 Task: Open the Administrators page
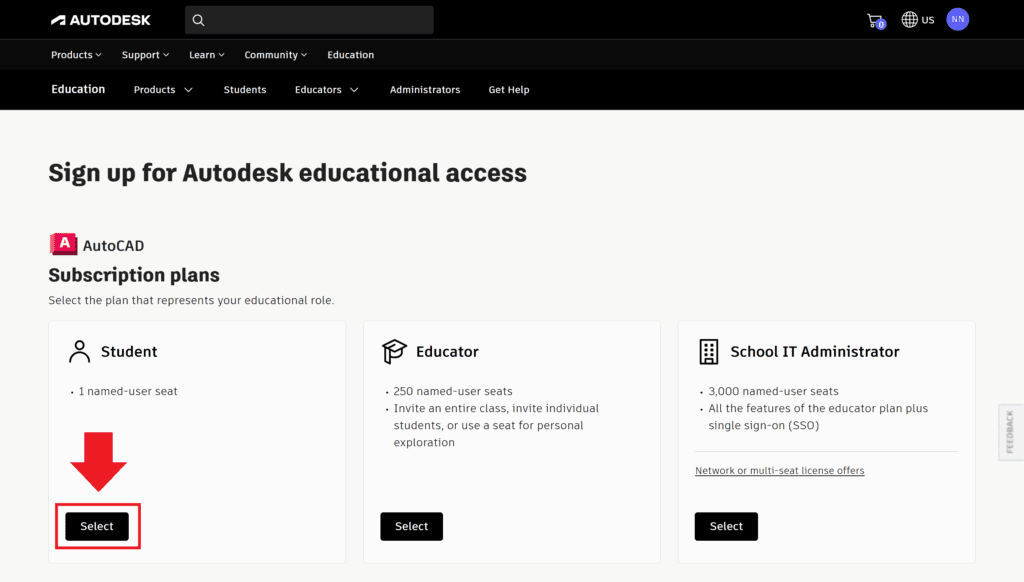coord(425,90)
